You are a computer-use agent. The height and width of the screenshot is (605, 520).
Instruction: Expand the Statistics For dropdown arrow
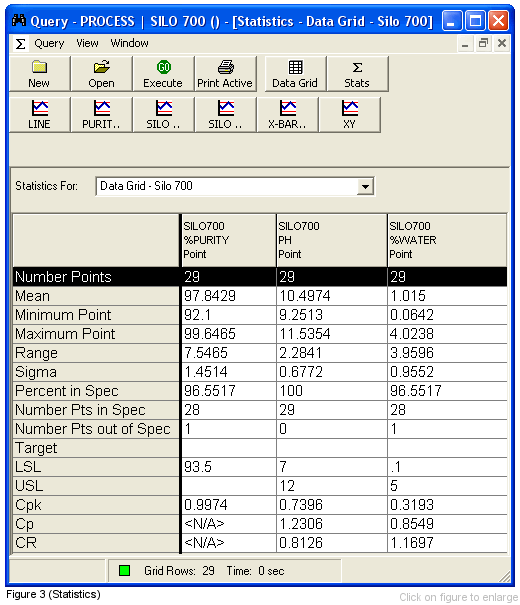coord(365,187)
